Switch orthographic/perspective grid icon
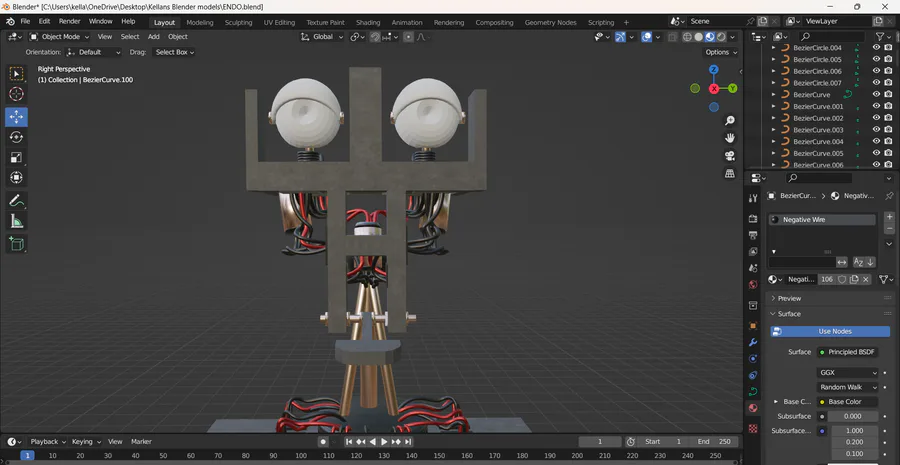The image size is (900, 465). click(730, 173)
